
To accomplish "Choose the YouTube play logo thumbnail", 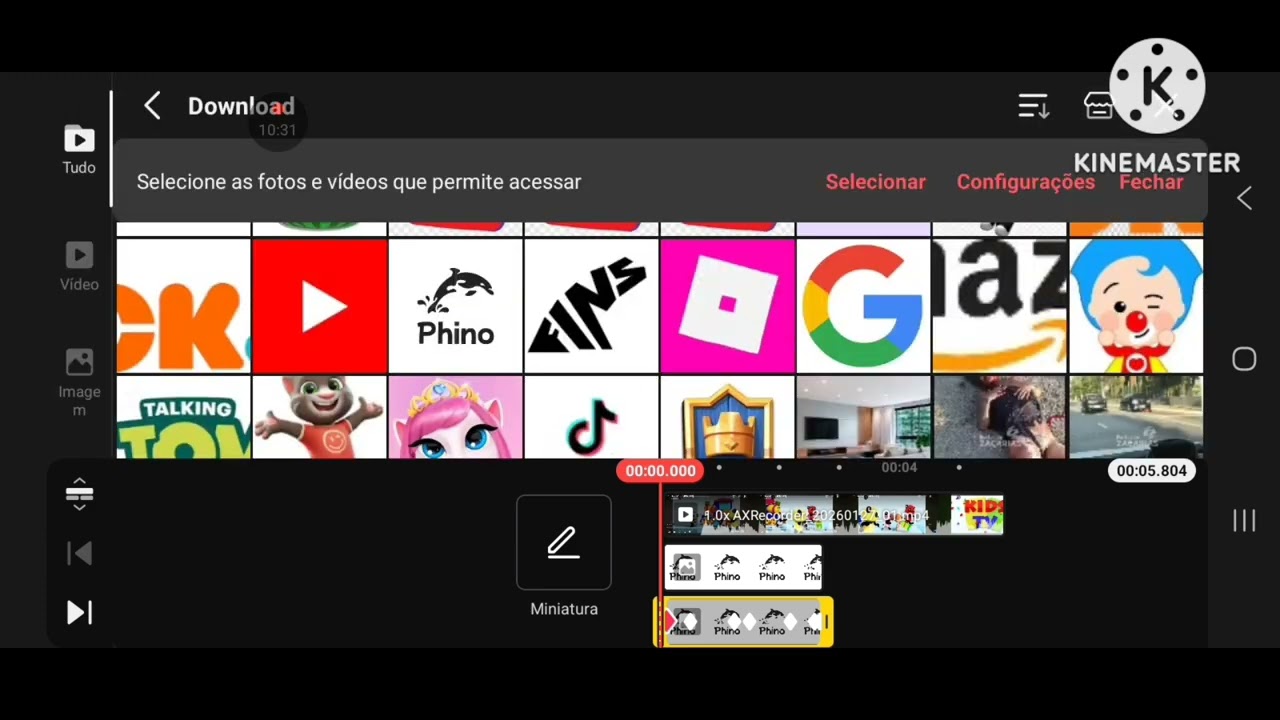I will 319,306.
